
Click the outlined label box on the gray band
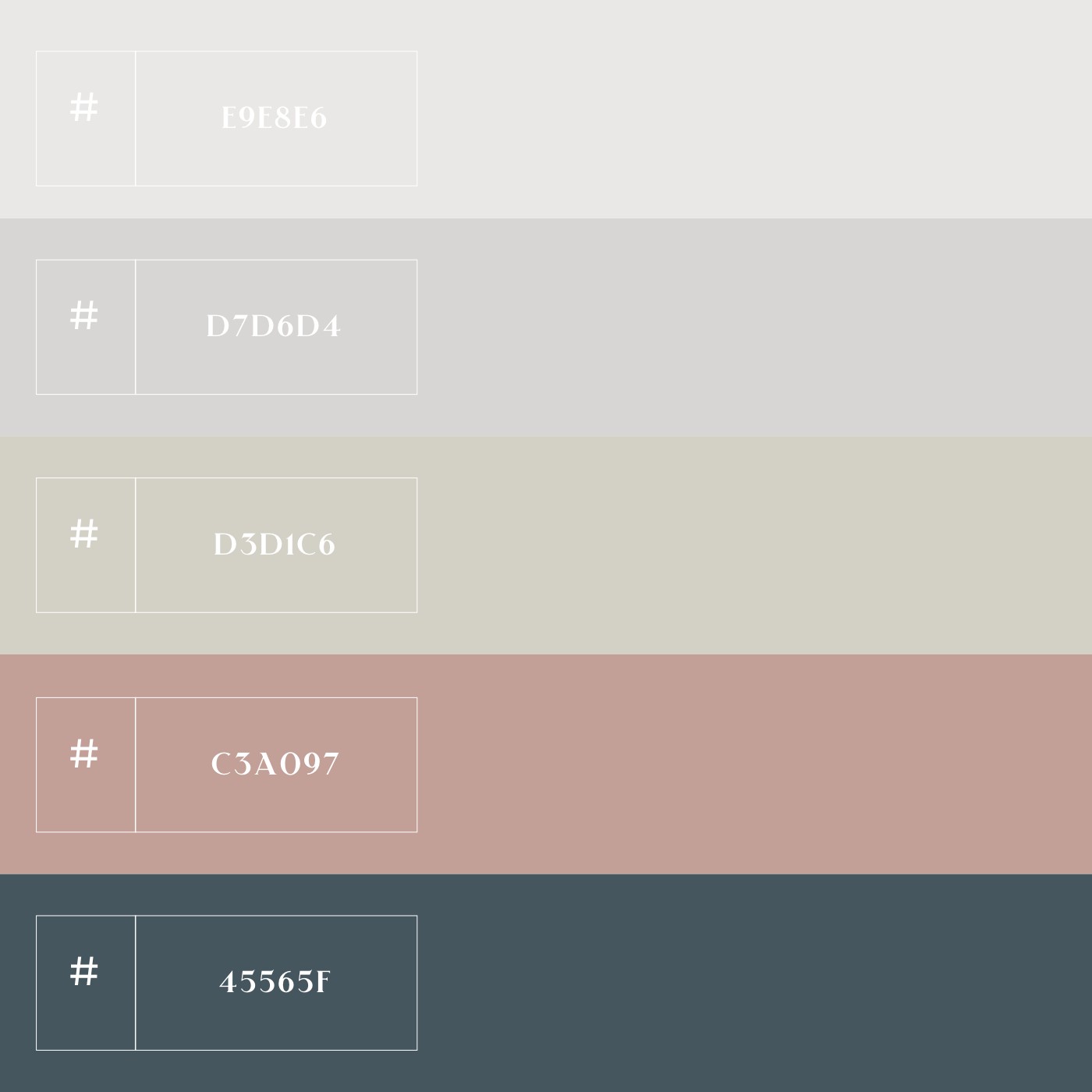click(x=227, y=327)
